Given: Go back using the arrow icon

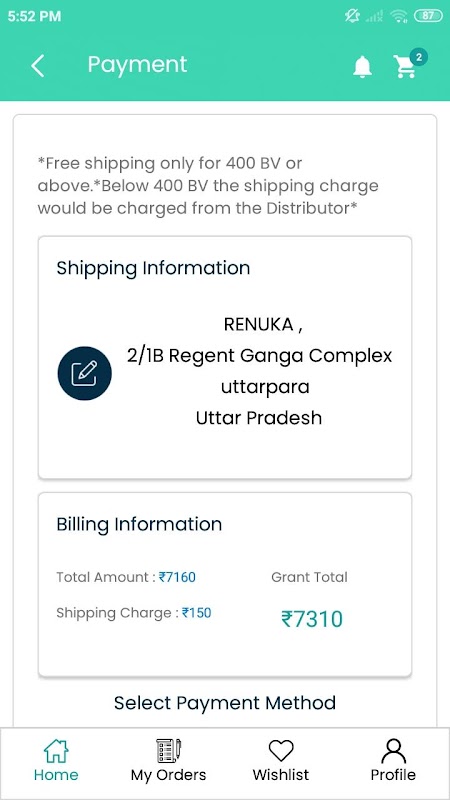Looking at the screenshot, I should click(x=38, y=66).
